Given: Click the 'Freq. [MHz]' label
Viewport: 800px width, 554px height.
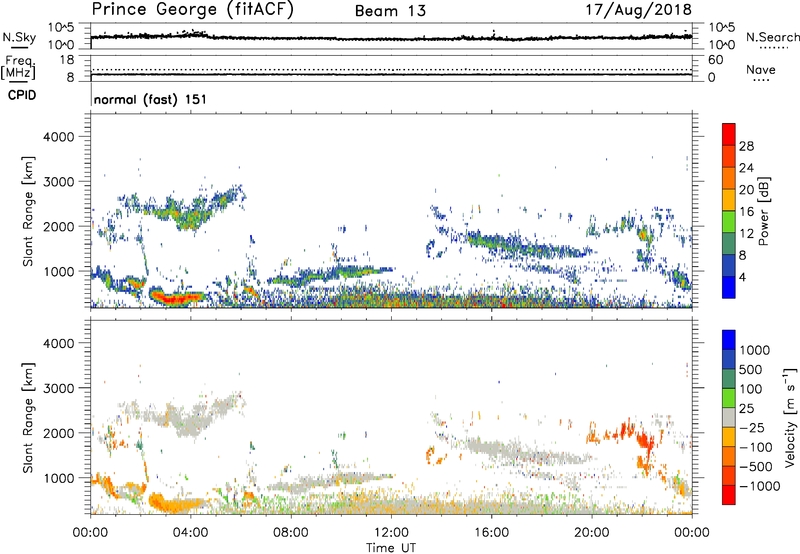Looking at the screenshot, I should pyautogui.click(x=18, y=68).
